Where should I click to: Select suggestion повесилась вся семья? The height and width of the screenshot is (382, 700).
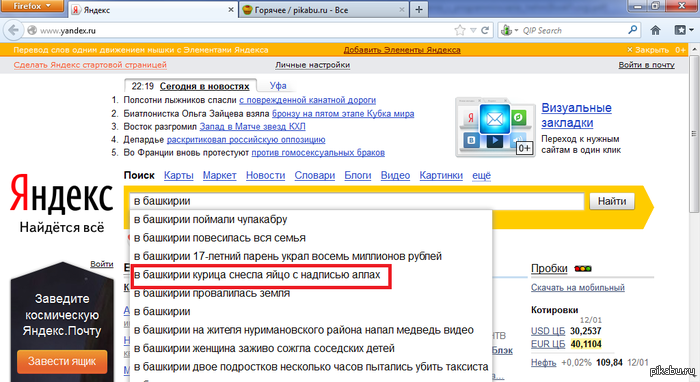point(311,238)
